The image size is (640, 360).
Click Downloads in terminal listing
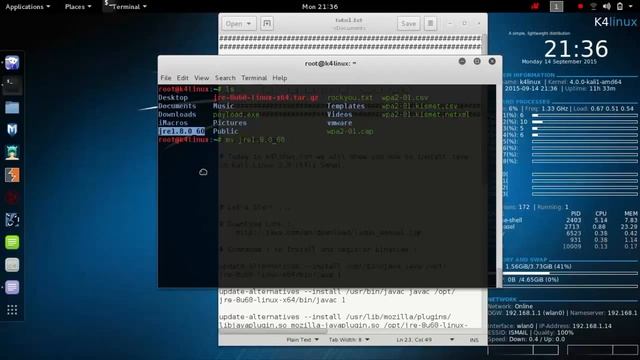(177, 114)
